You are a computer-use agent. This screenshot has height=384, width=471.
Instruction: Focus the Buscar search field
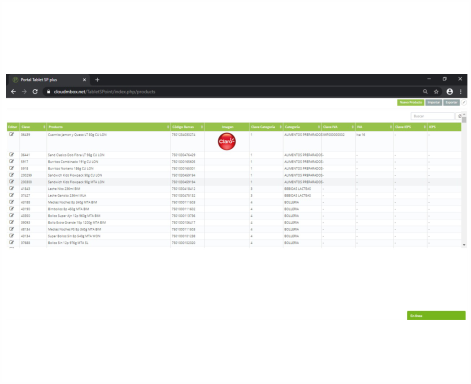click(x=432, y=116)
